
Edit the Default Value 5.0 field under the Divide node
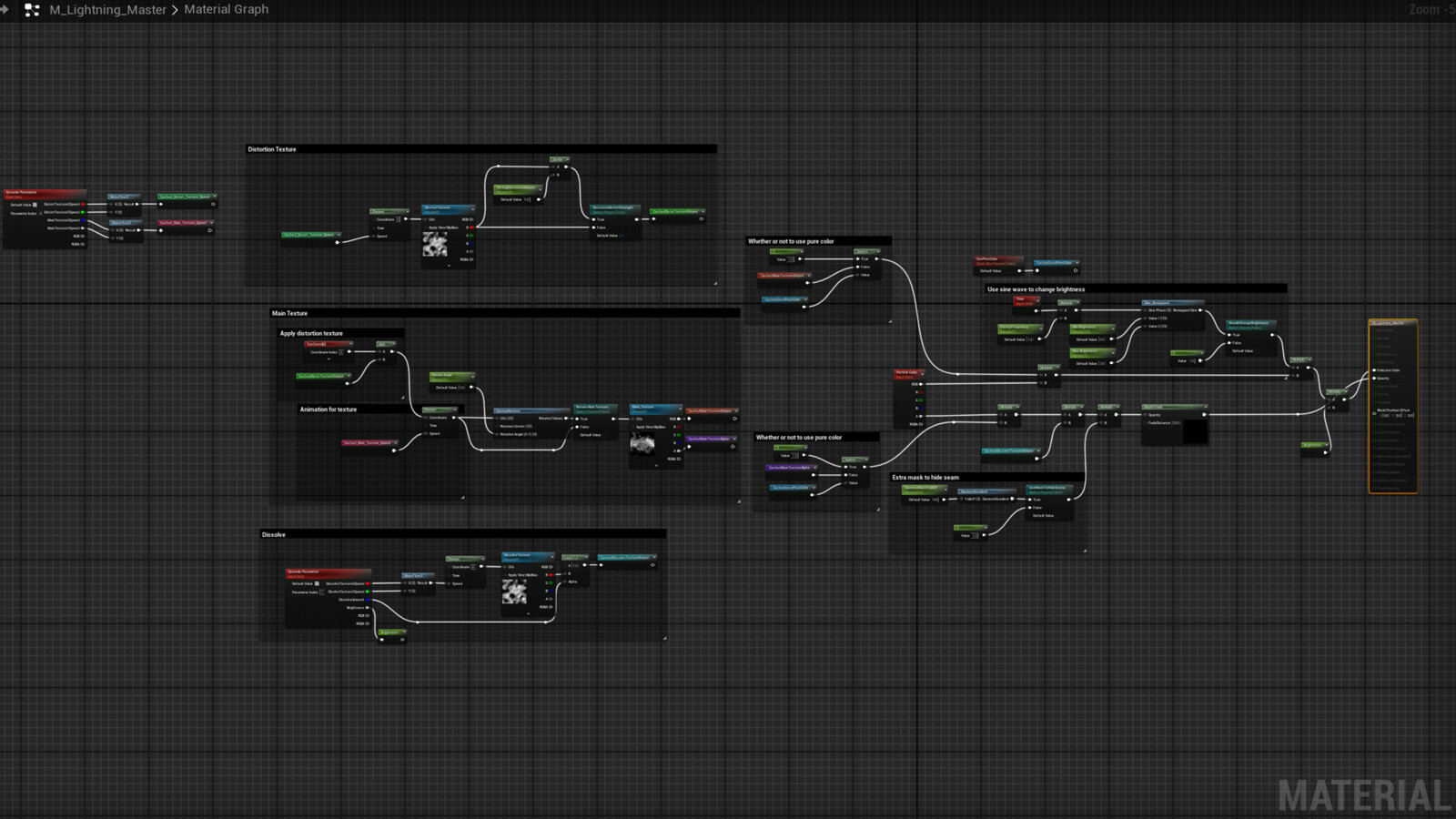click(x=527, y=199)
